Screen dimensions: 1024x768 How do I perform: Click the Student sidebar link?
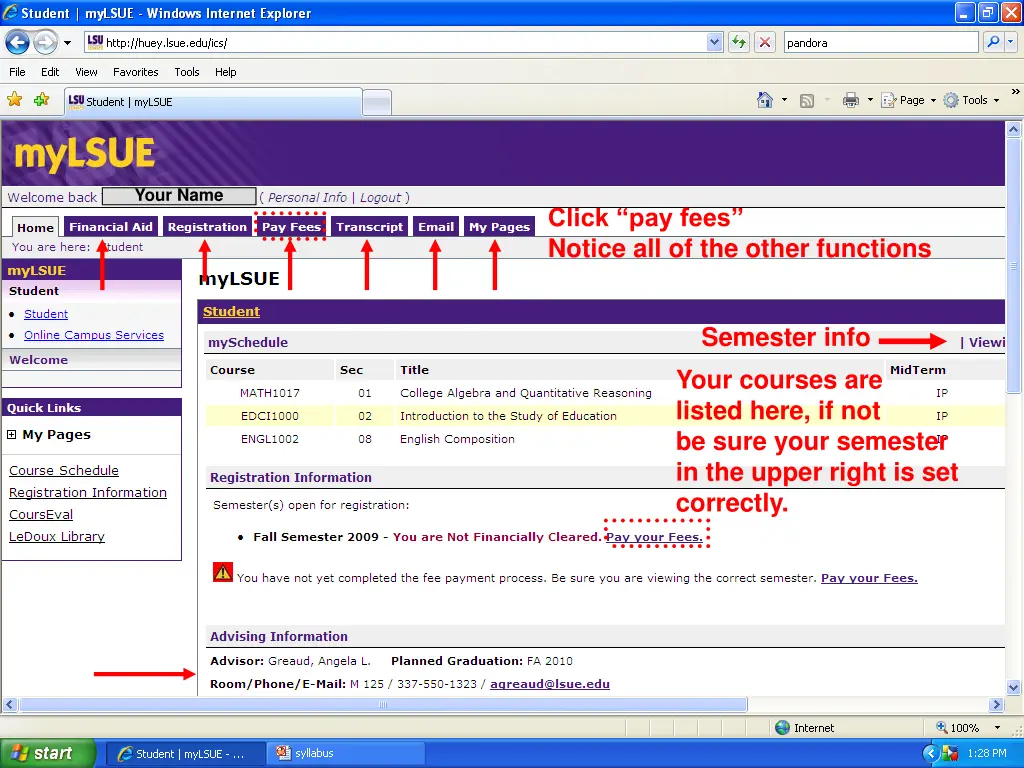[46, 314]
